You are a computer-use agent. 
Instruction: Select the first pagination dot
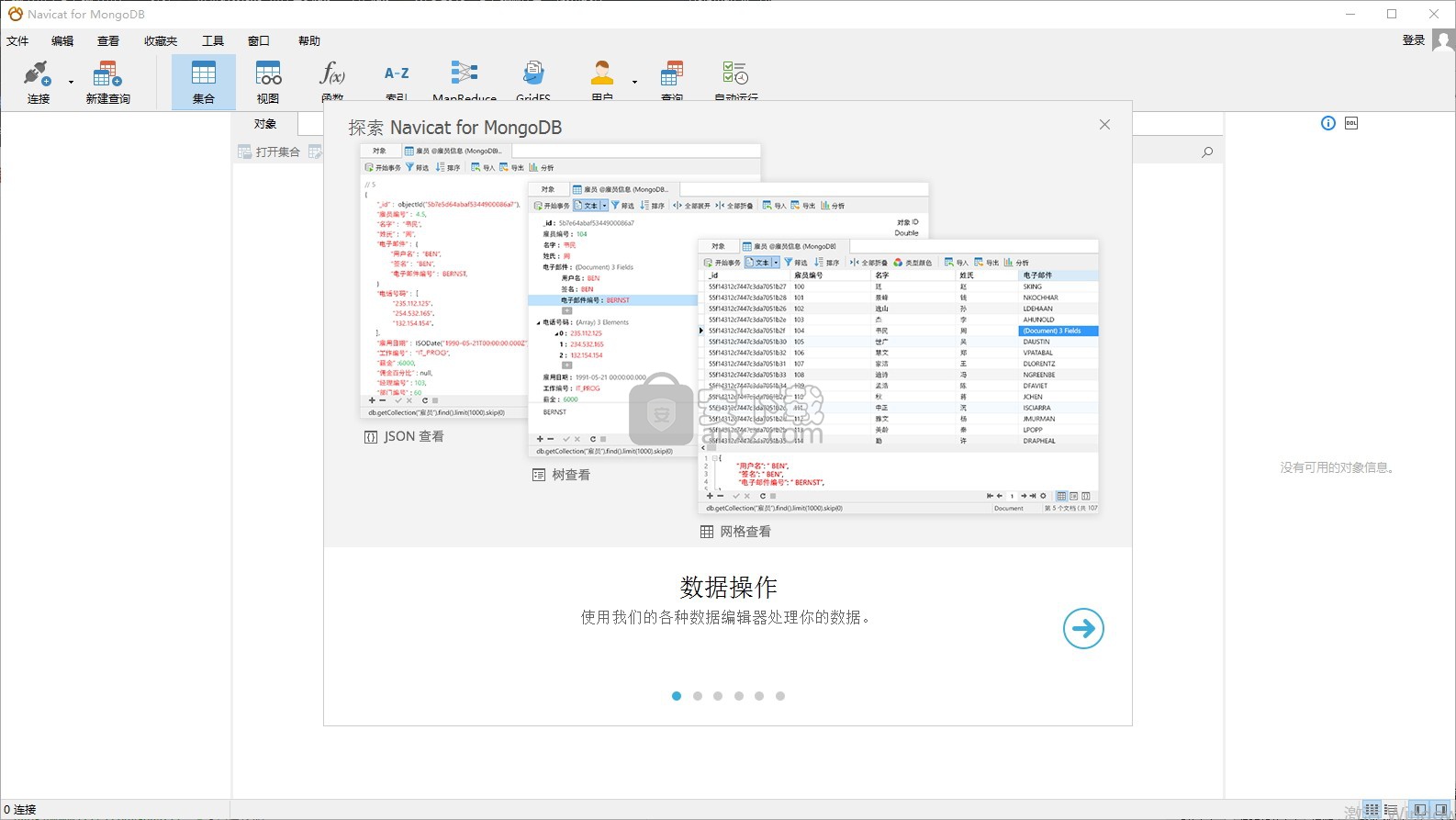tap(677, 696)
